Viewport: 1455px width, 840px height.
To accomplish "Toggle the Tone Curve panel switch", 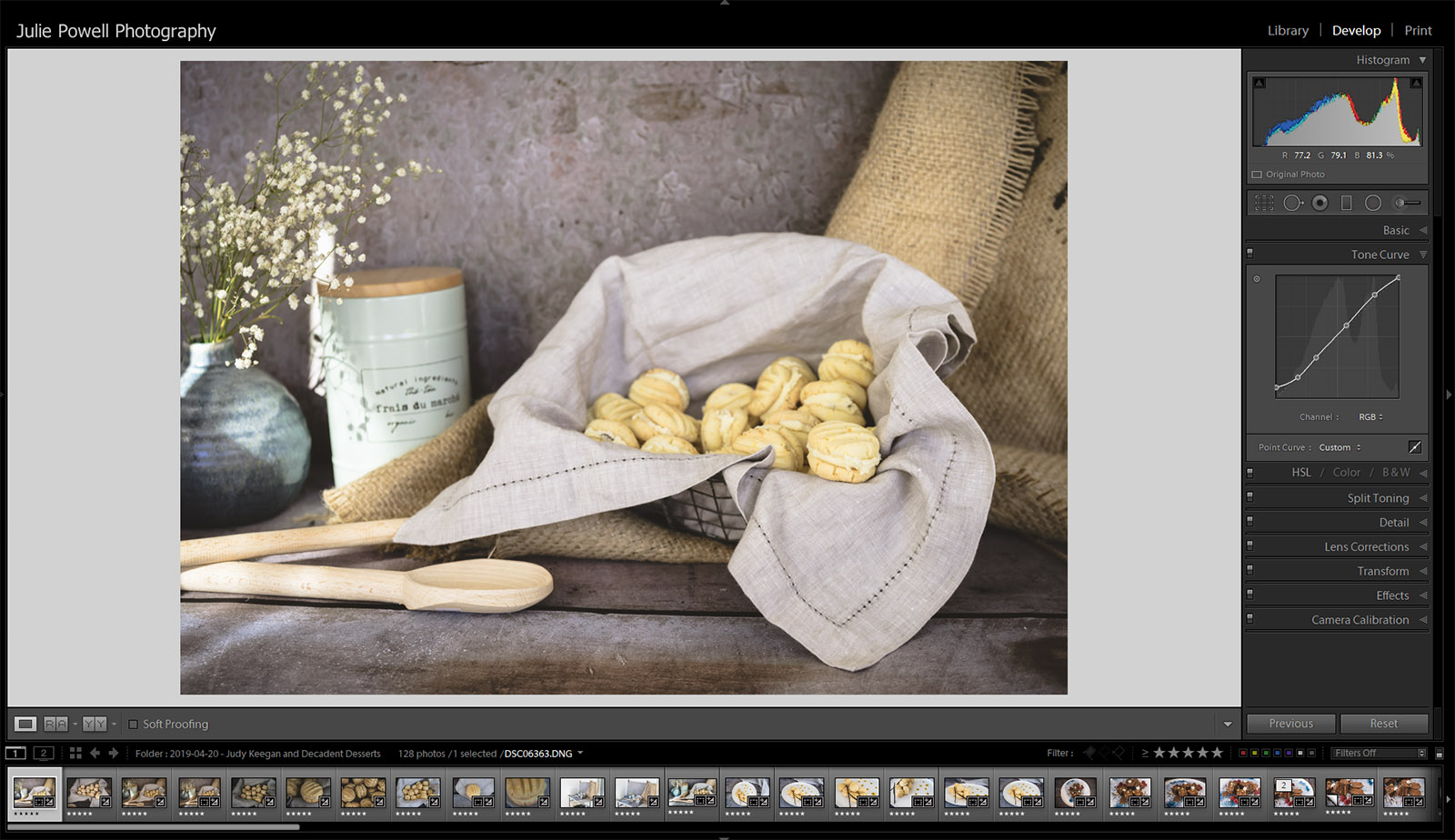I will click(x=1250, y=255).
